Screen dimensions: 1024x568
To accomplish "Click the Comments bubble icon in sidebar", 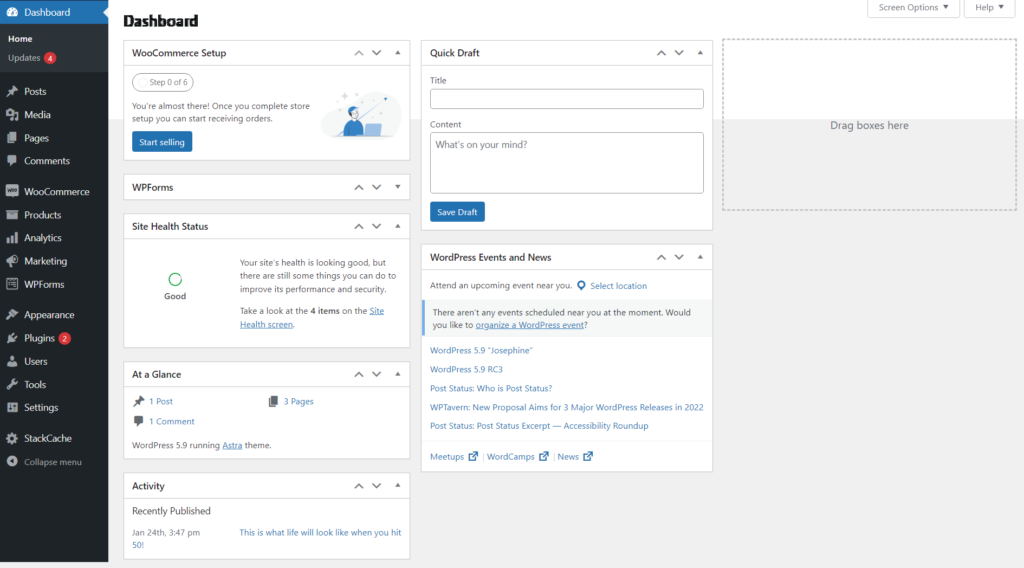I will pyautogui.click(x=12, y=161).
